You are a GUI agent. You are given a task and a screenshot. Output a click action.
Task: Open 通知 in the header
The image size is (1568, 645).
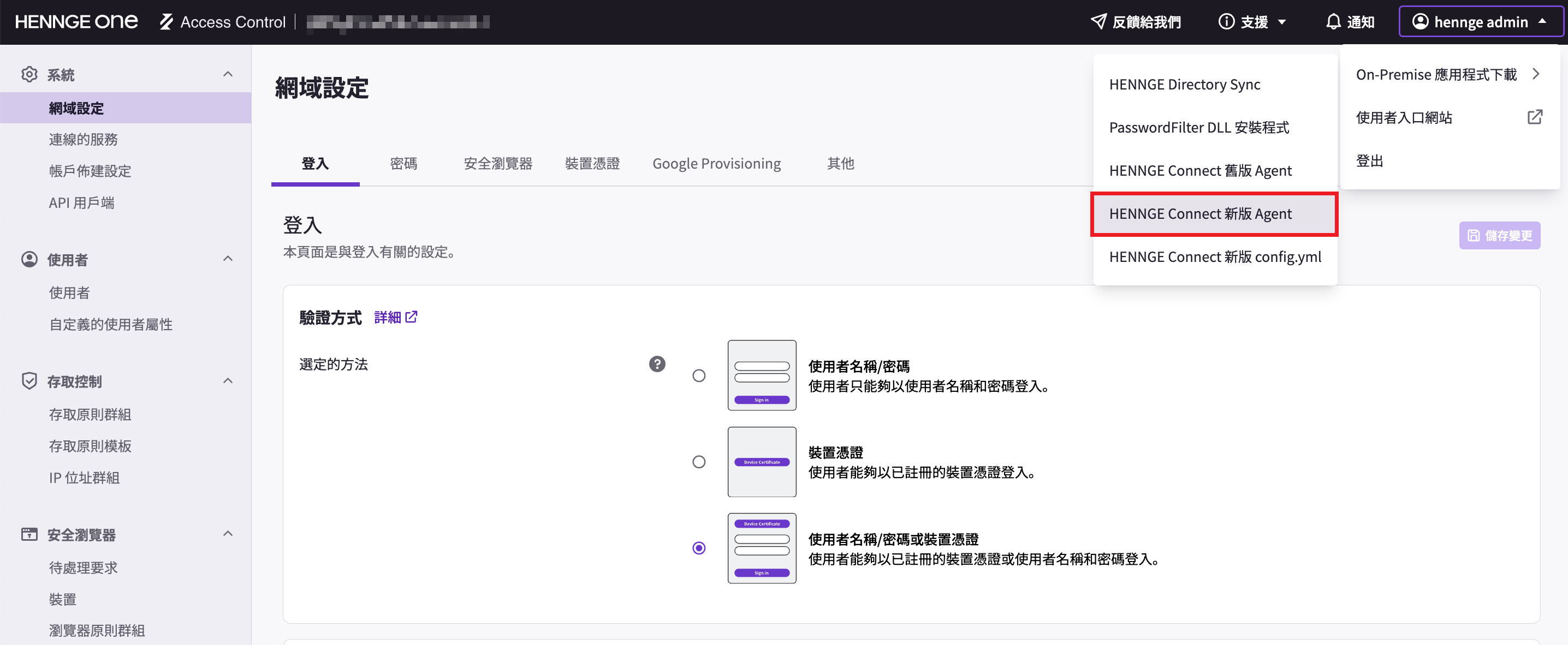[x=1350, y=22]
